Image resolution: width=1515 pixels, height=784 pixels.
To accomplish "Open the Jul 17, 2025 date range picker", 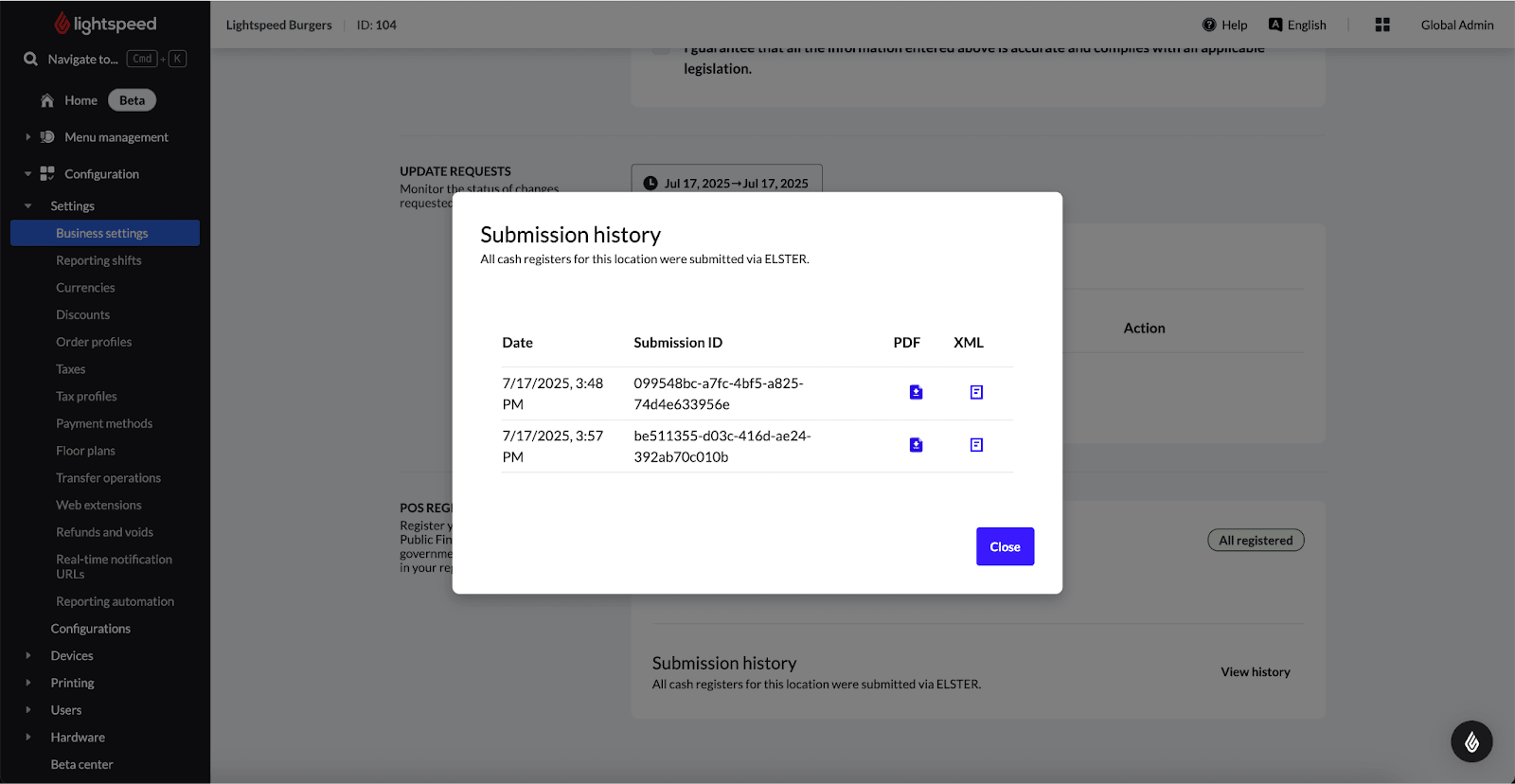I will click(x=726, y=183).
